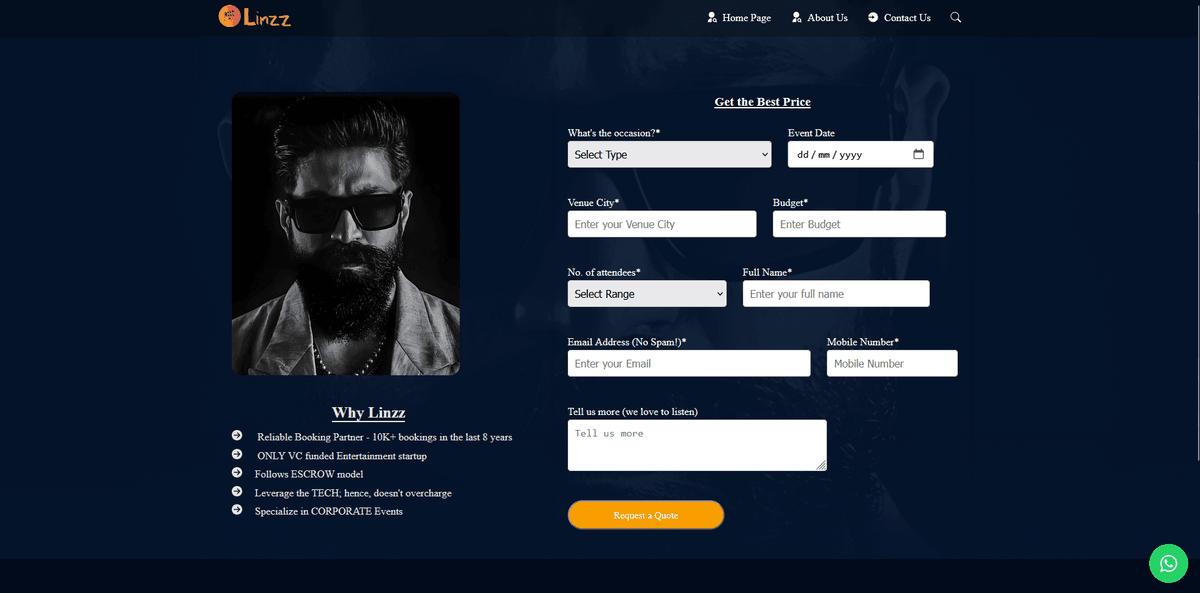1200x593 pixels.
Task: Open the search magnifier icon in the navbar
Action: coord(956,17)
